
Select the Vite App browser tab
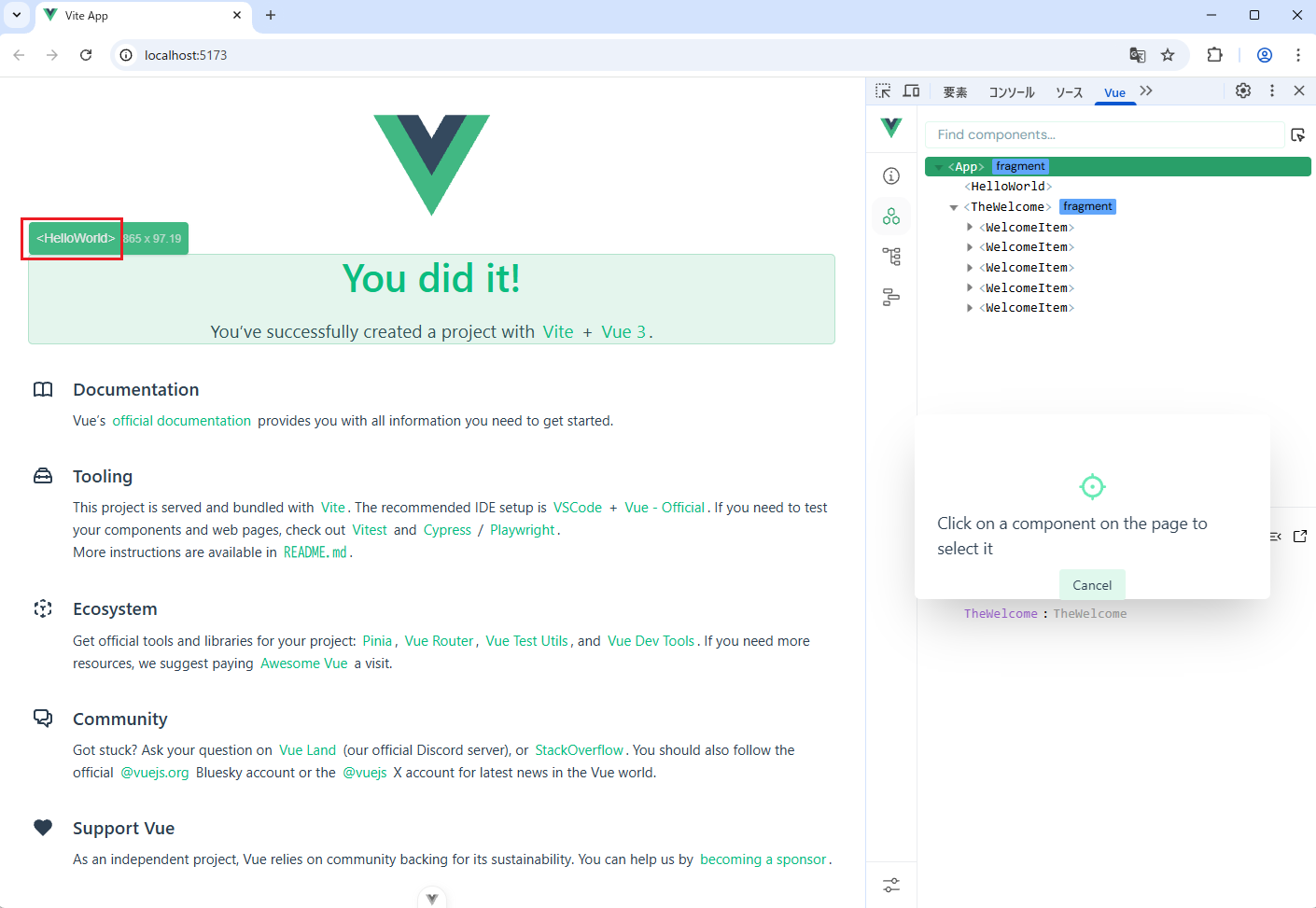pyautogui.click(x=143, y=16)
